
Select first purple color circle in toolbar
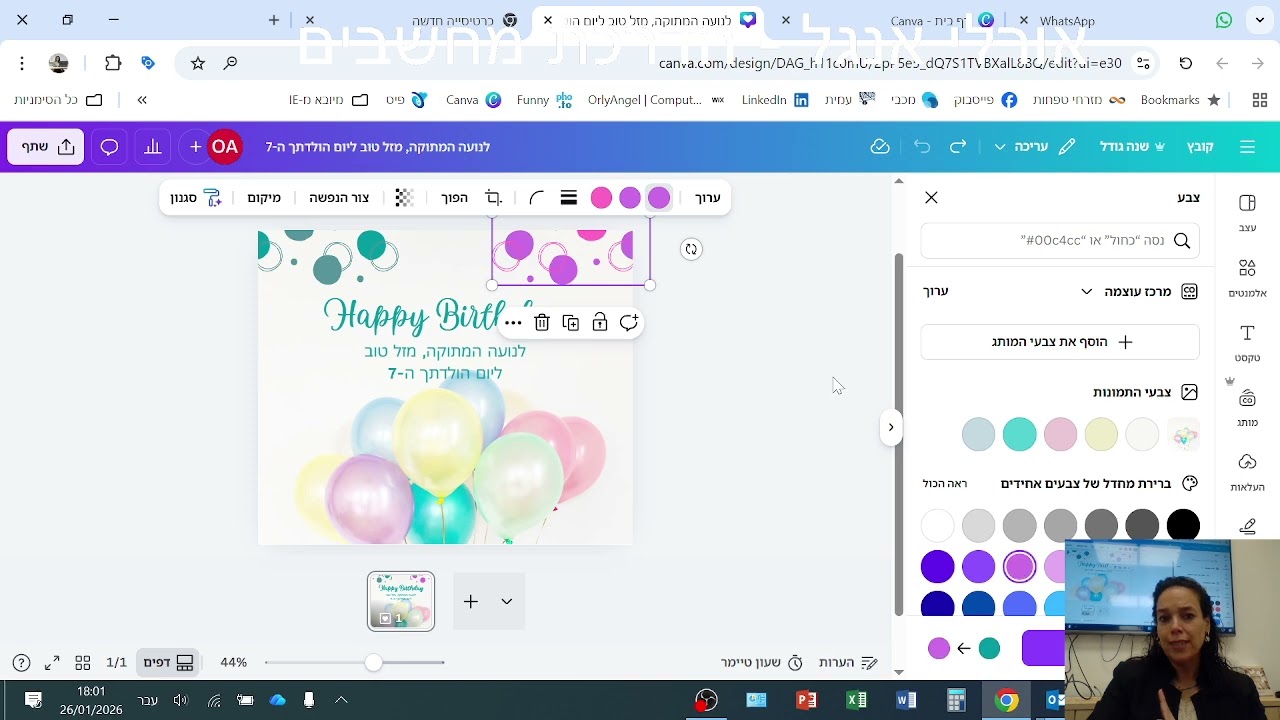click(659, 198)
